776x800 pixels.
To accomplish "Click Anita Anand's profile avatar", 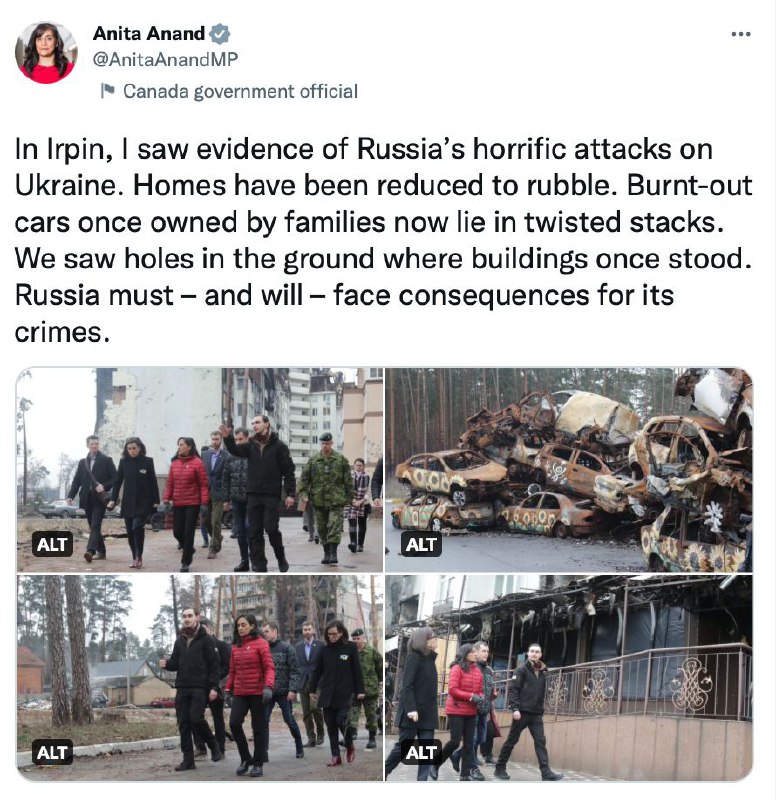I will point(46,53).
